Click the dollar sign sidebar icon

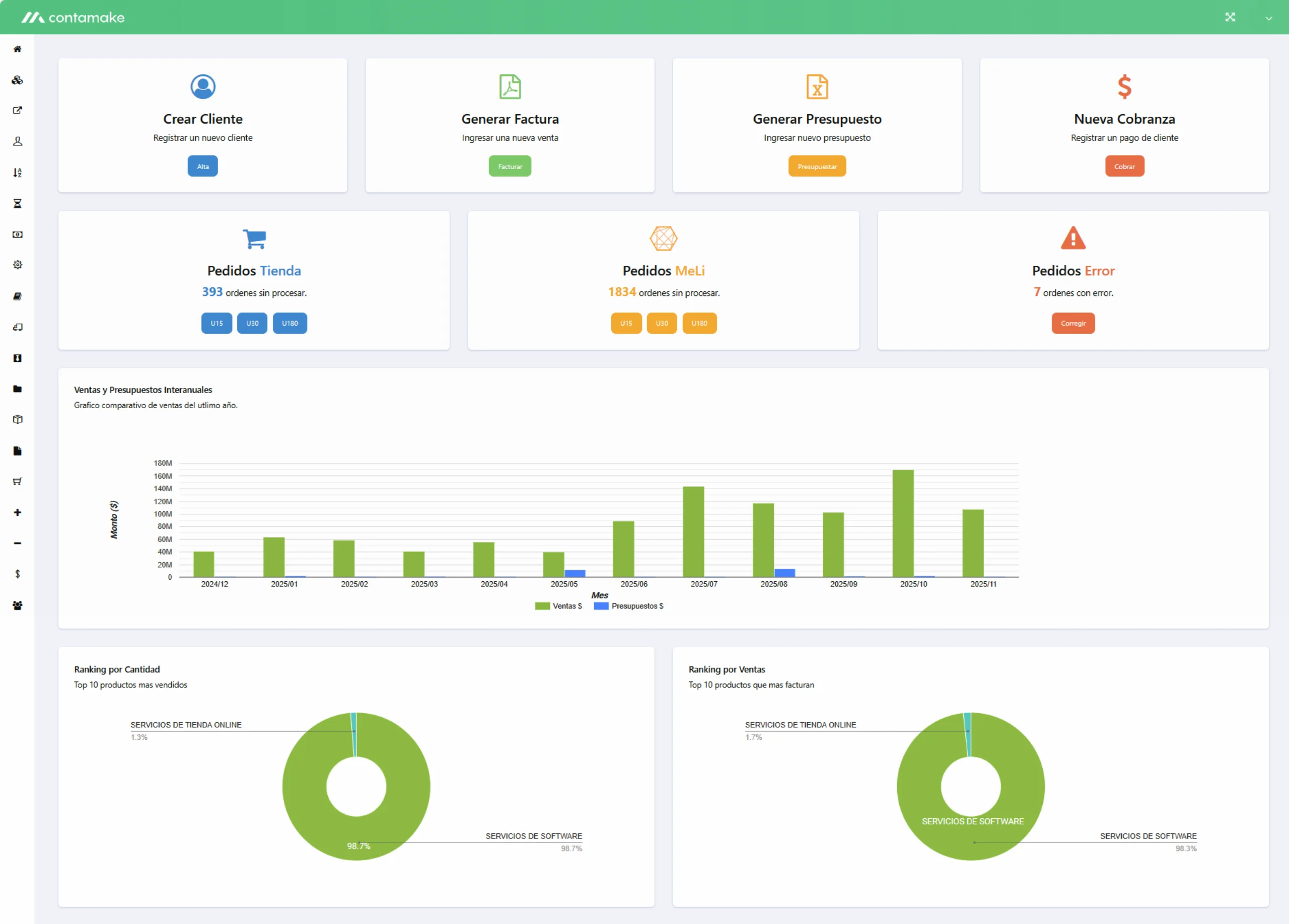[18, 574]
